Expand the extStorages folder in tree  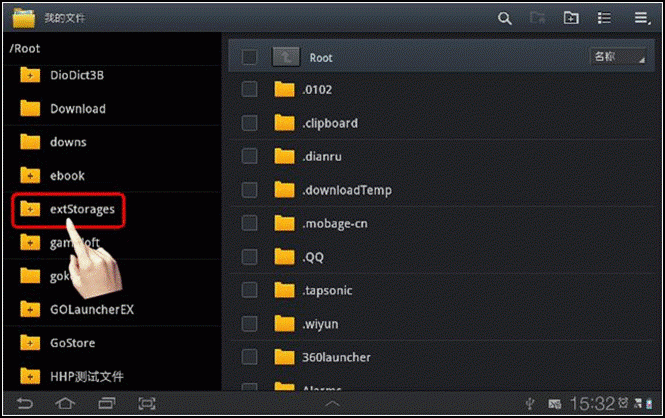[x=30, y=209]
